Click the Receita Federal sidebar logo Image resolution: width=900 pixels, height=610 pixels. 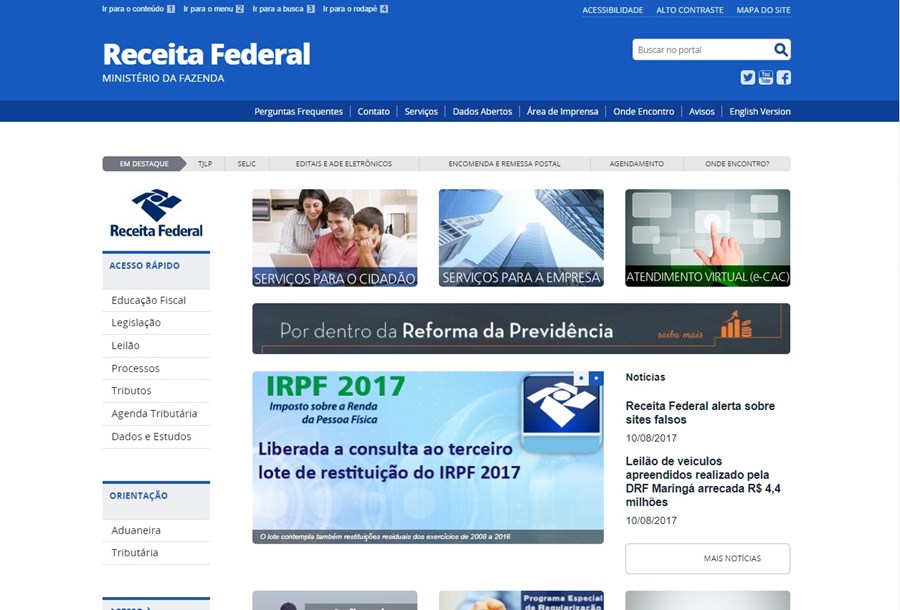(156, 213)
